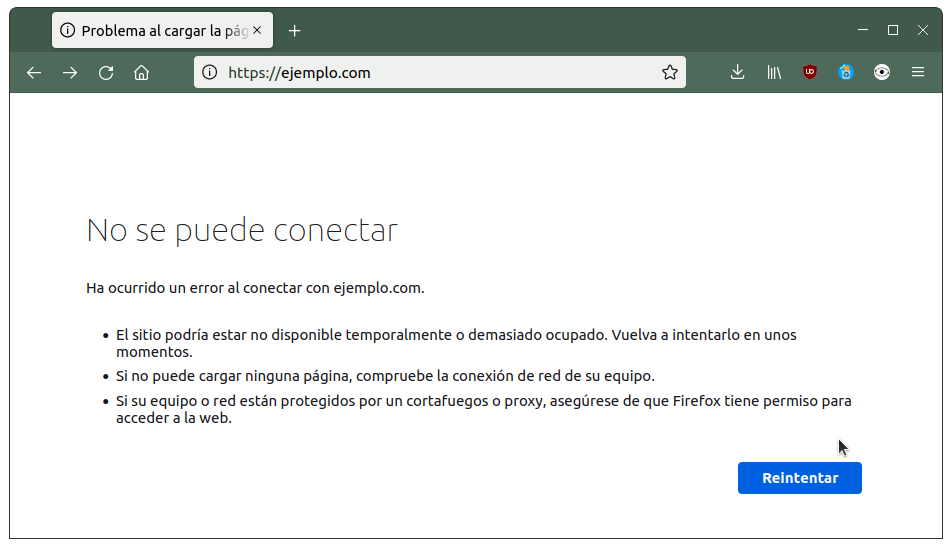Minimize the Firefox window
Image resolution: width=952 pixels, height=548 pixels.
863,30
